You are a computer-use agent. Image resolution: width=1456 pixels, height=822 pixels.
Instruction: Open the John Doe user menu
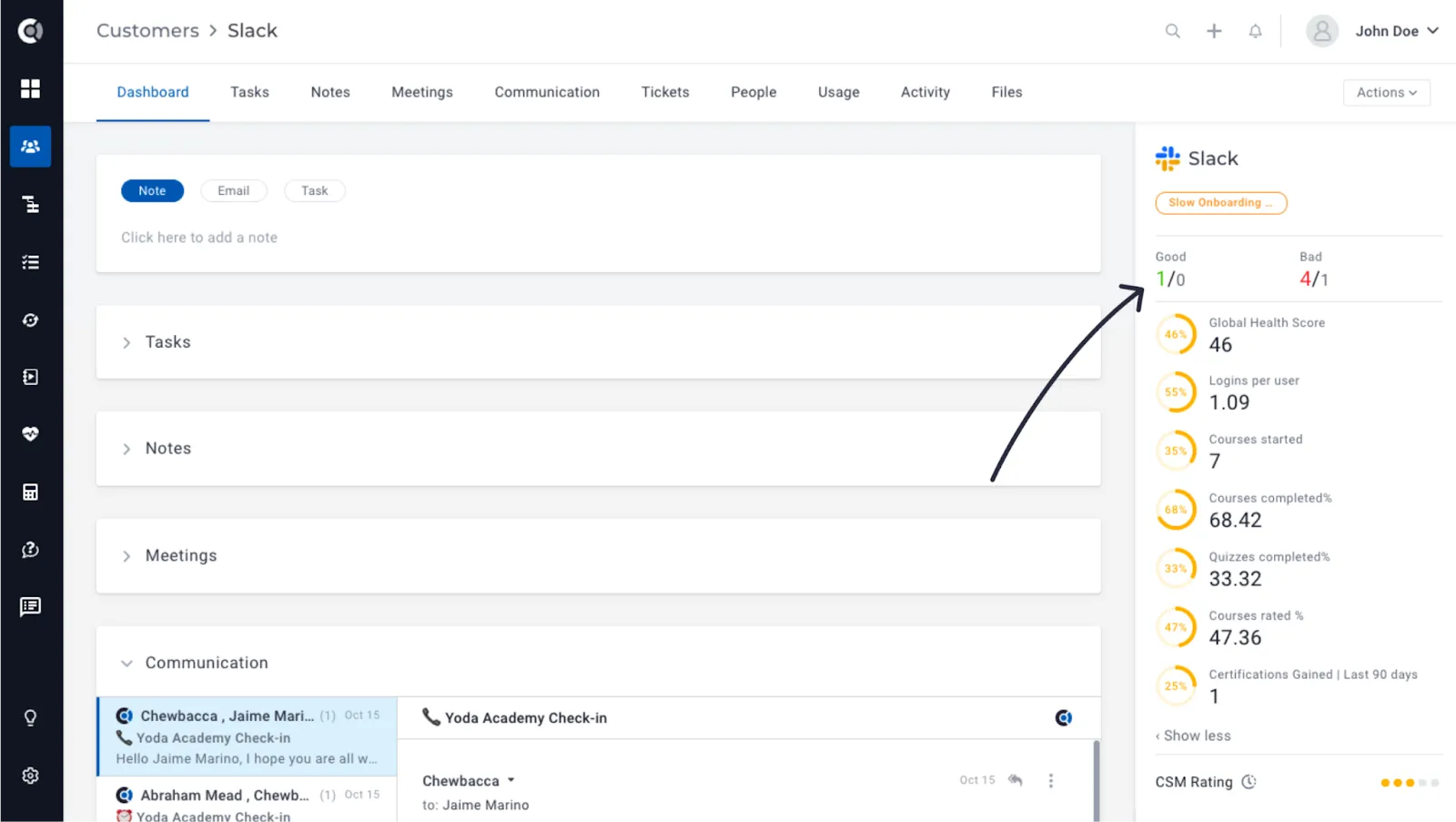coord(1373,31)
